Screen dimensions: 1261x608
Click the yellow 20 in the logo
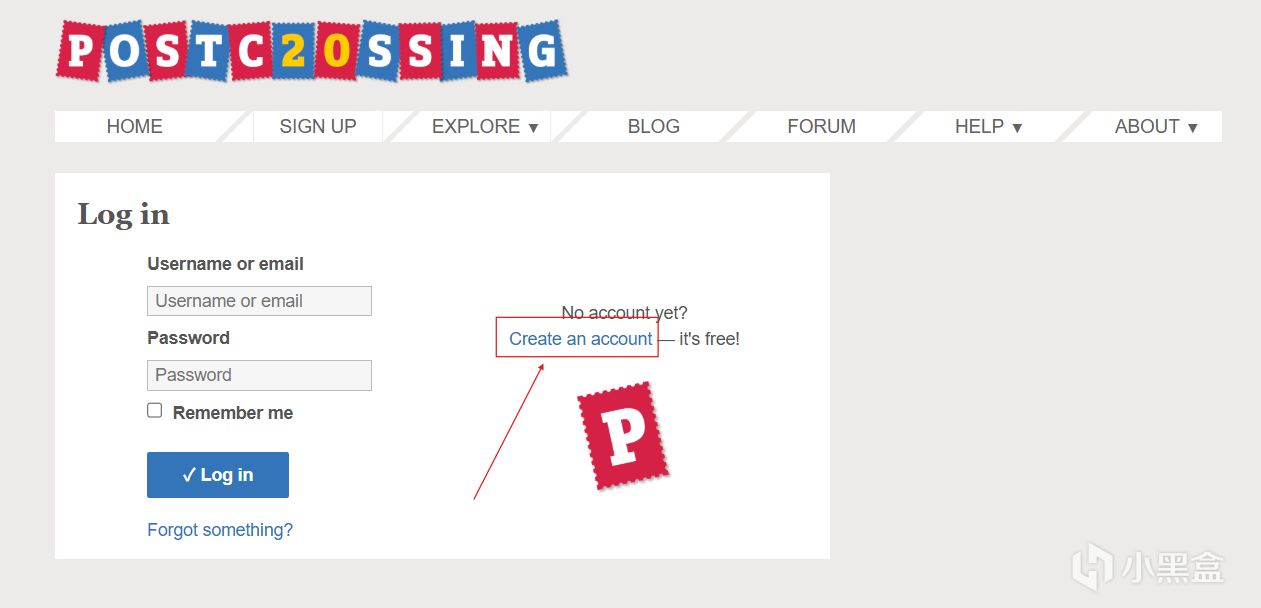(x=314, y=51)
